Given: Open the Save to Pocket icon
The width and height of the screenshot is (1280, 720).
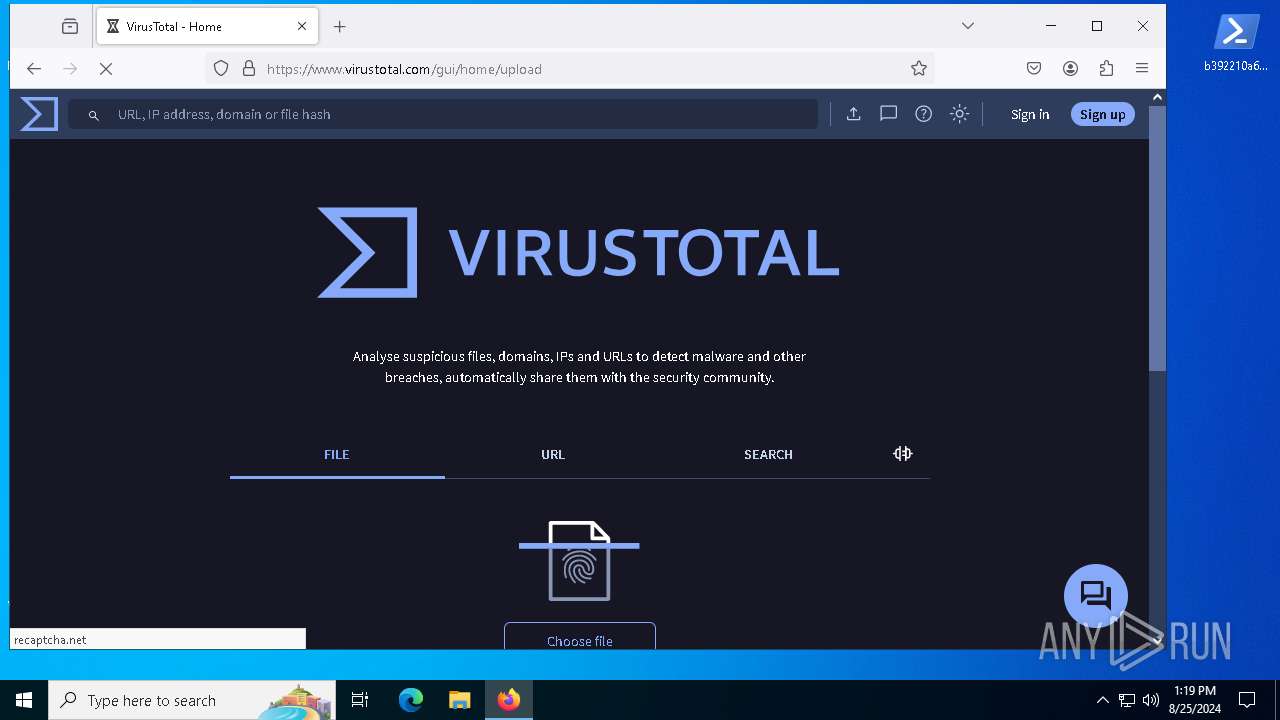Looking at the screenshot, I should coord(1034,68).
